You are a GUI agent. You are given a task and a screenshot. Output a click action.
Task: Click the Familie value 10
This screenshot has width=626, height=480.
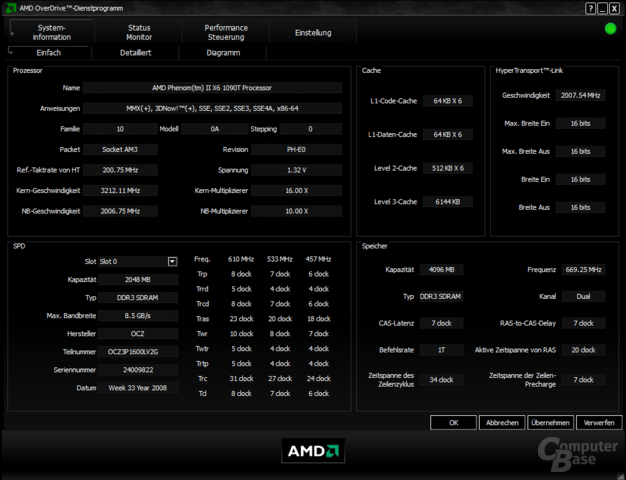(120, 129)
